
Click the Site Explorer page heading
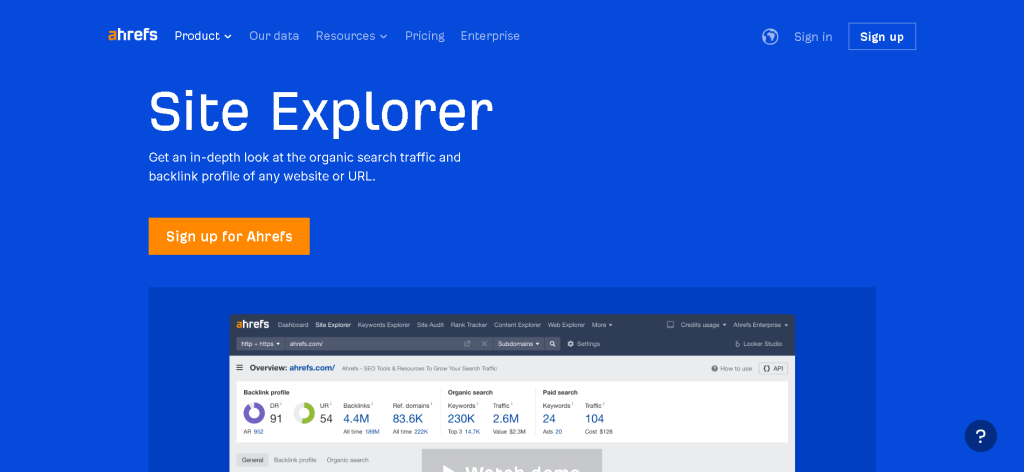(x=321, y=111)
